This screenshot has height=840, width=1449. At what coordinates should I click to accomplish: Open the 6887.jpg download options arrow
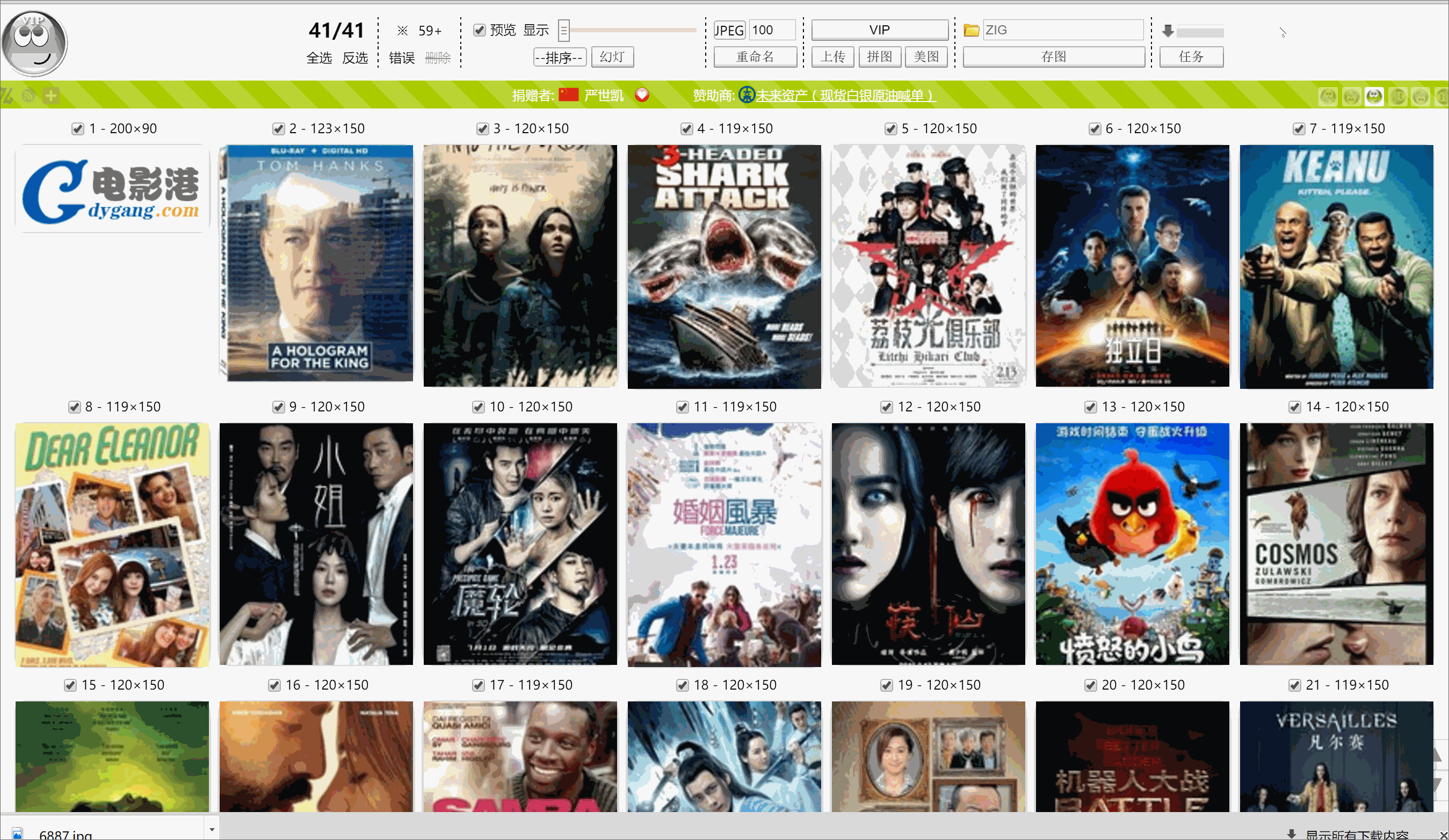tap(212, 830)
